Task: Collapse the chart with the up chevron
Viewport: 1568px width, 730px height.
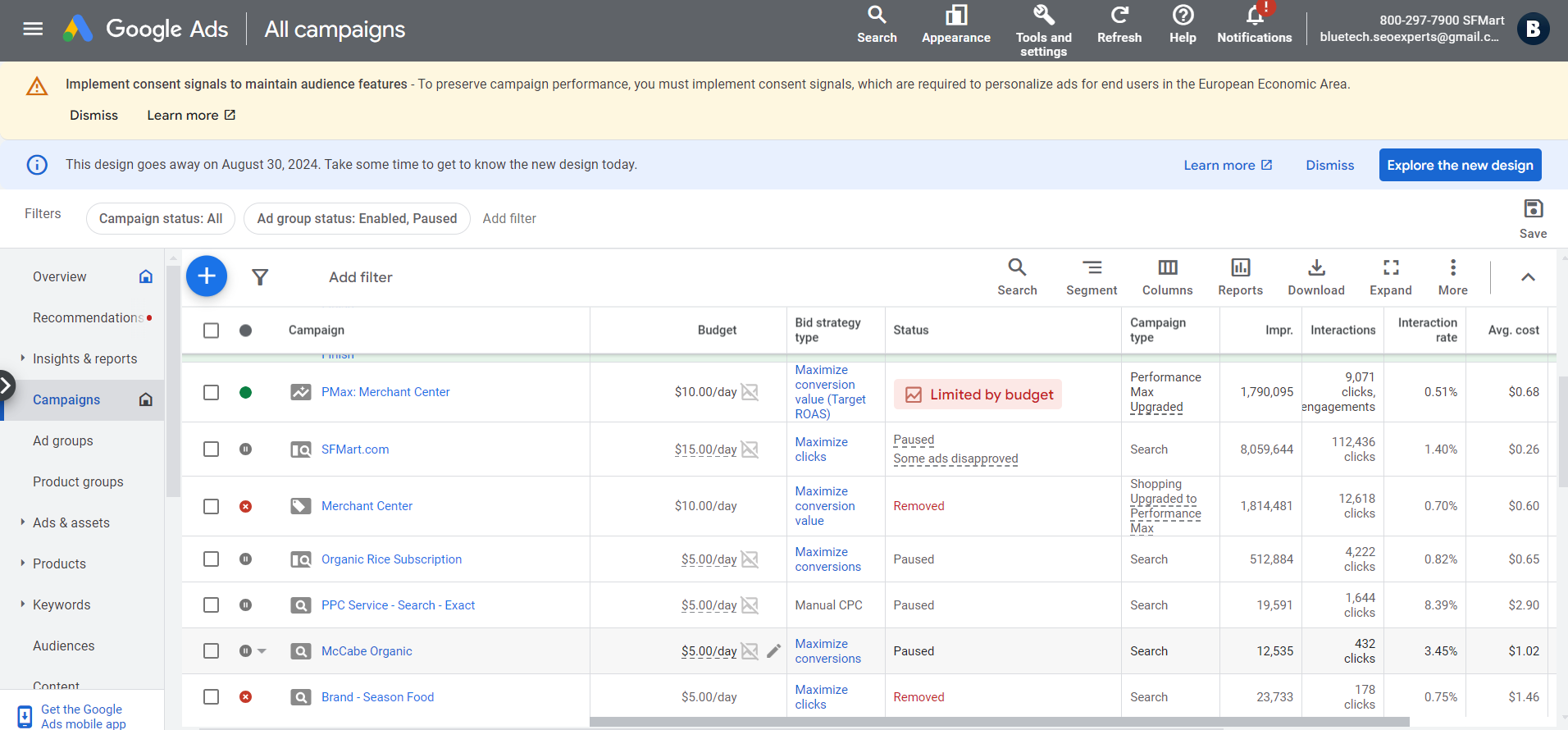Action: pos(1528,277)
